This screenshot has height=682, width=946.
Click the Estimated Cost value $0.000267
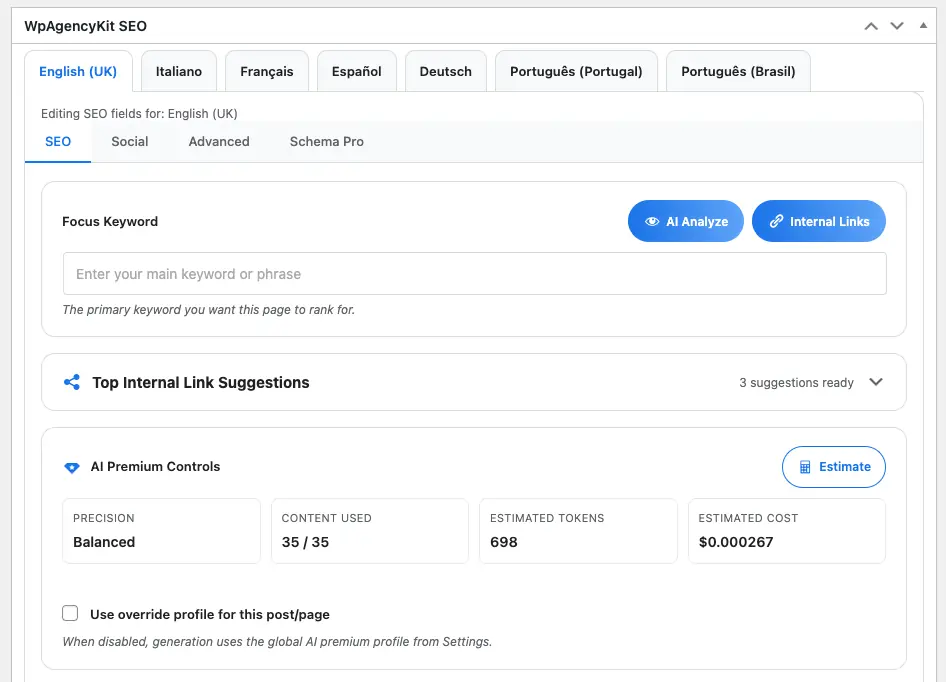point(736,542)
